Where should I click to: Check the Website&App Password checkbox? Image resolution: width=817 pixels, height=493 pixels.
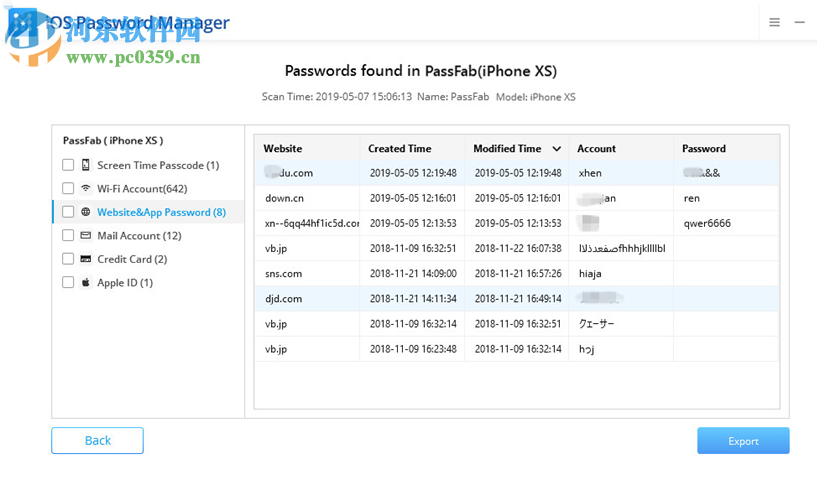coord(68,212)
